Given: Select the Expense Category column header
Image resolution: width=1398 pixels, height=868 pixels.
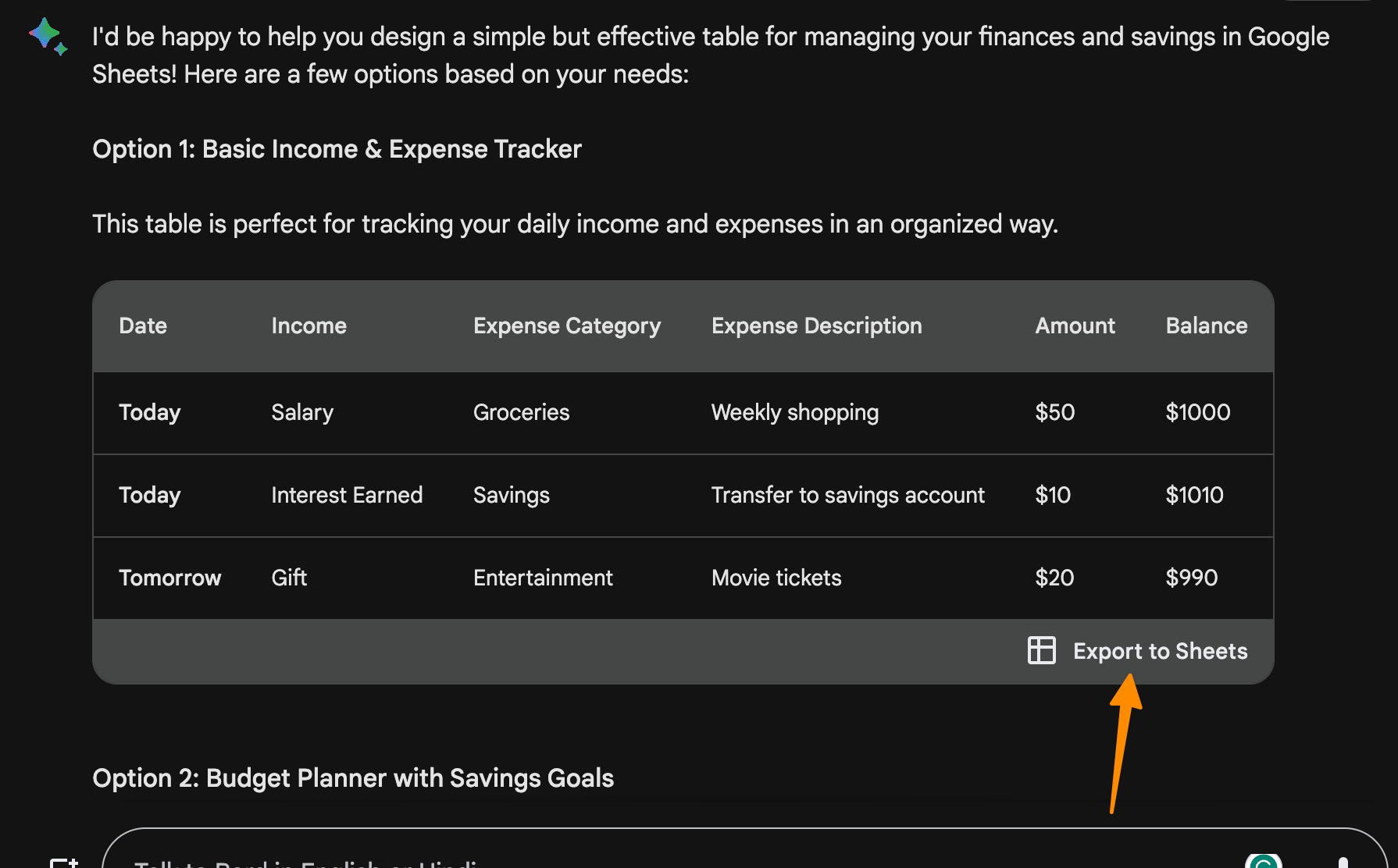Looking at the screenshot, I should click(x=567, y=325).
